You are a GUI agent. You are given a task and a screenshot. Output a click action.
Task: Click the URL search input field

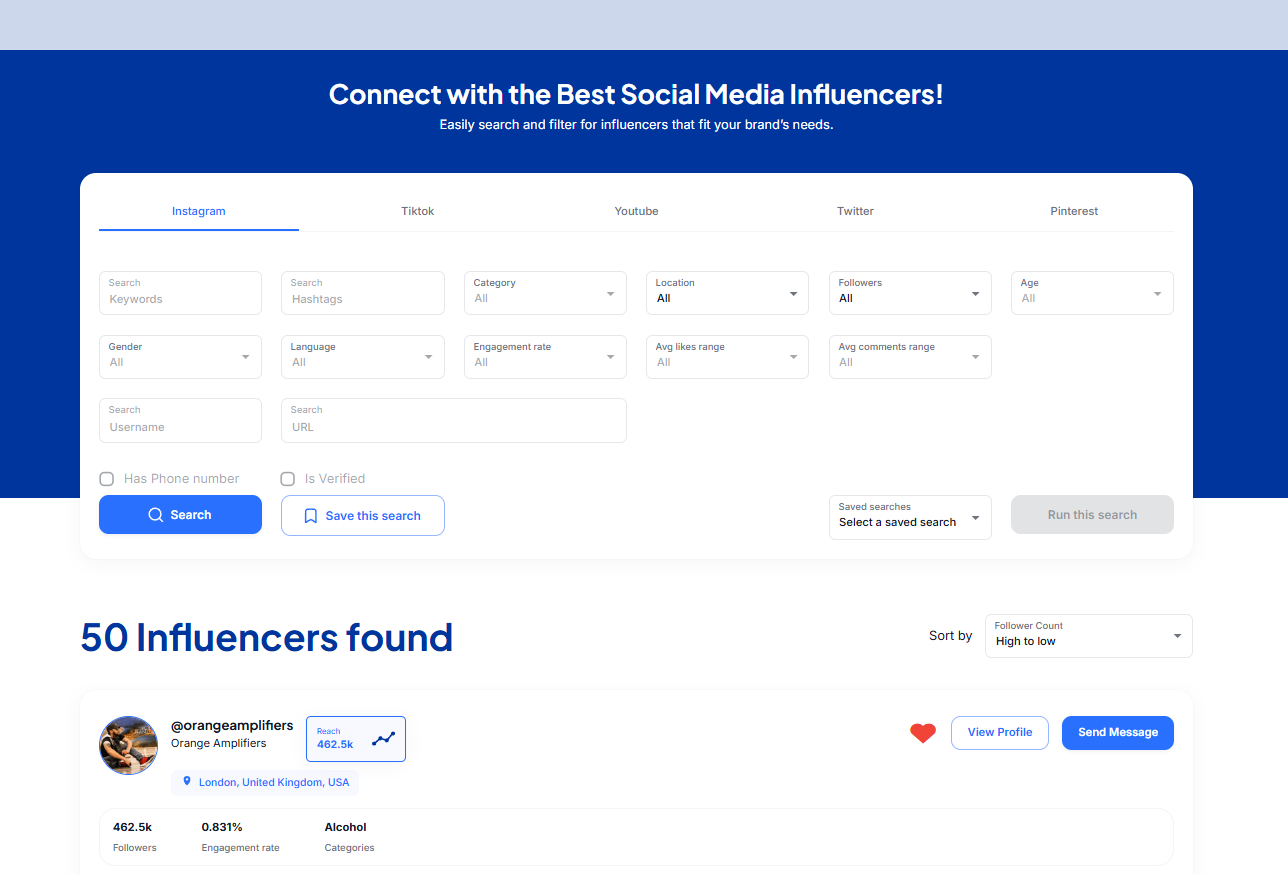click(453, 427)
